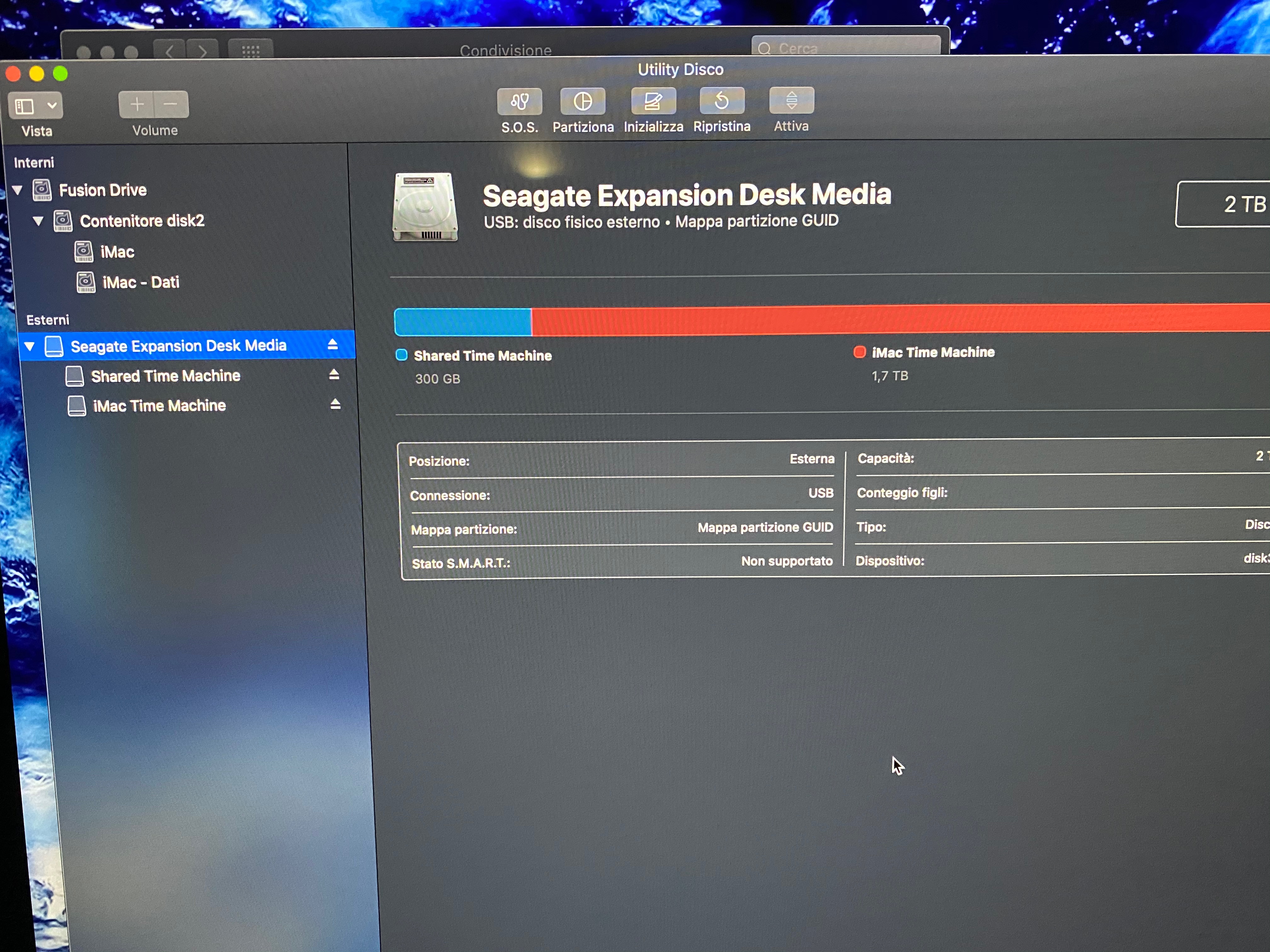Collapse Seagate Expansion Desk Media tree
The image size is (1270, 952).
[30, 346]
